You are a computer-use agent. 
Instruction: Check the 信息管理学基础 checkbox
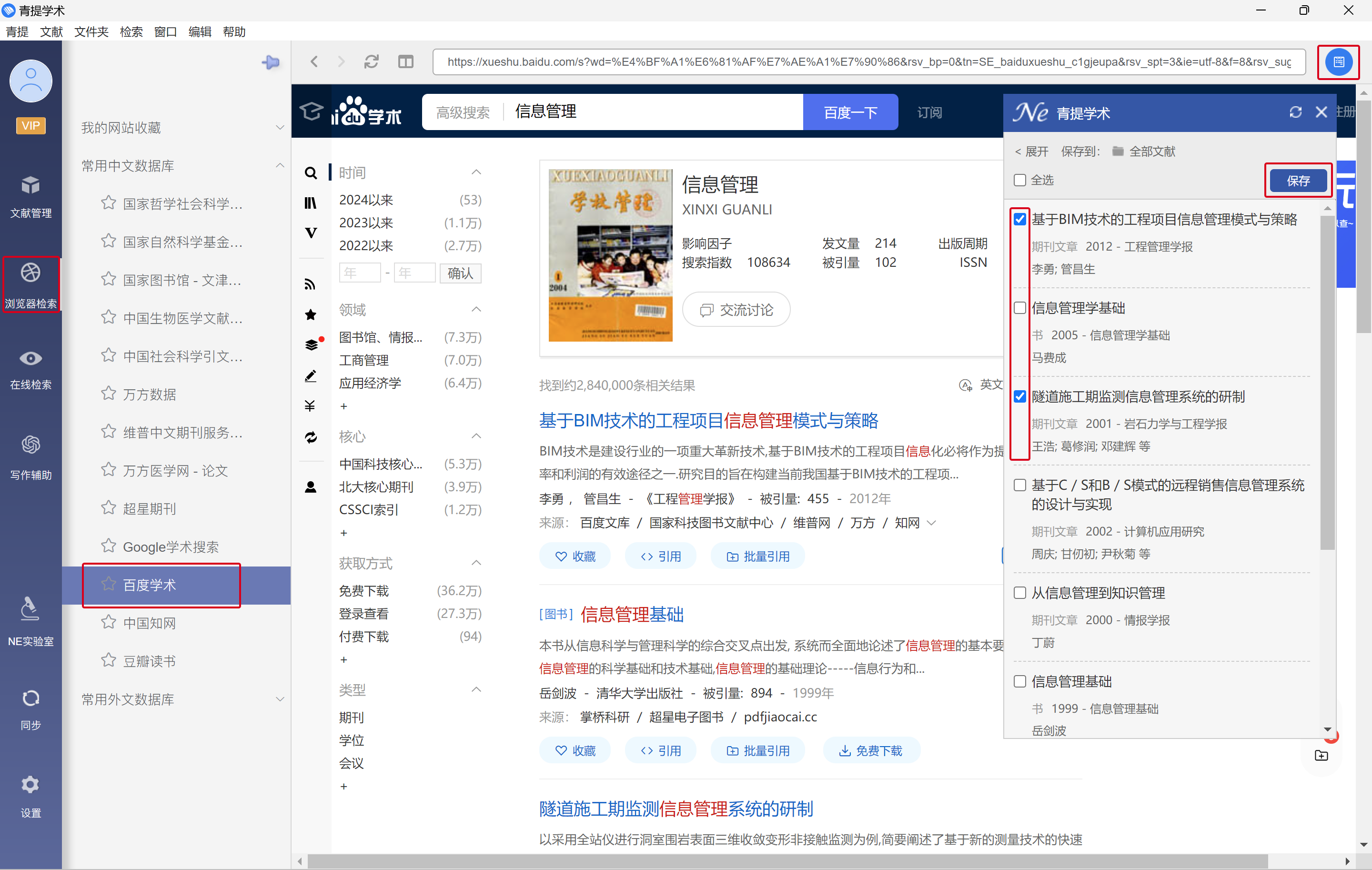pos(1020,308)
